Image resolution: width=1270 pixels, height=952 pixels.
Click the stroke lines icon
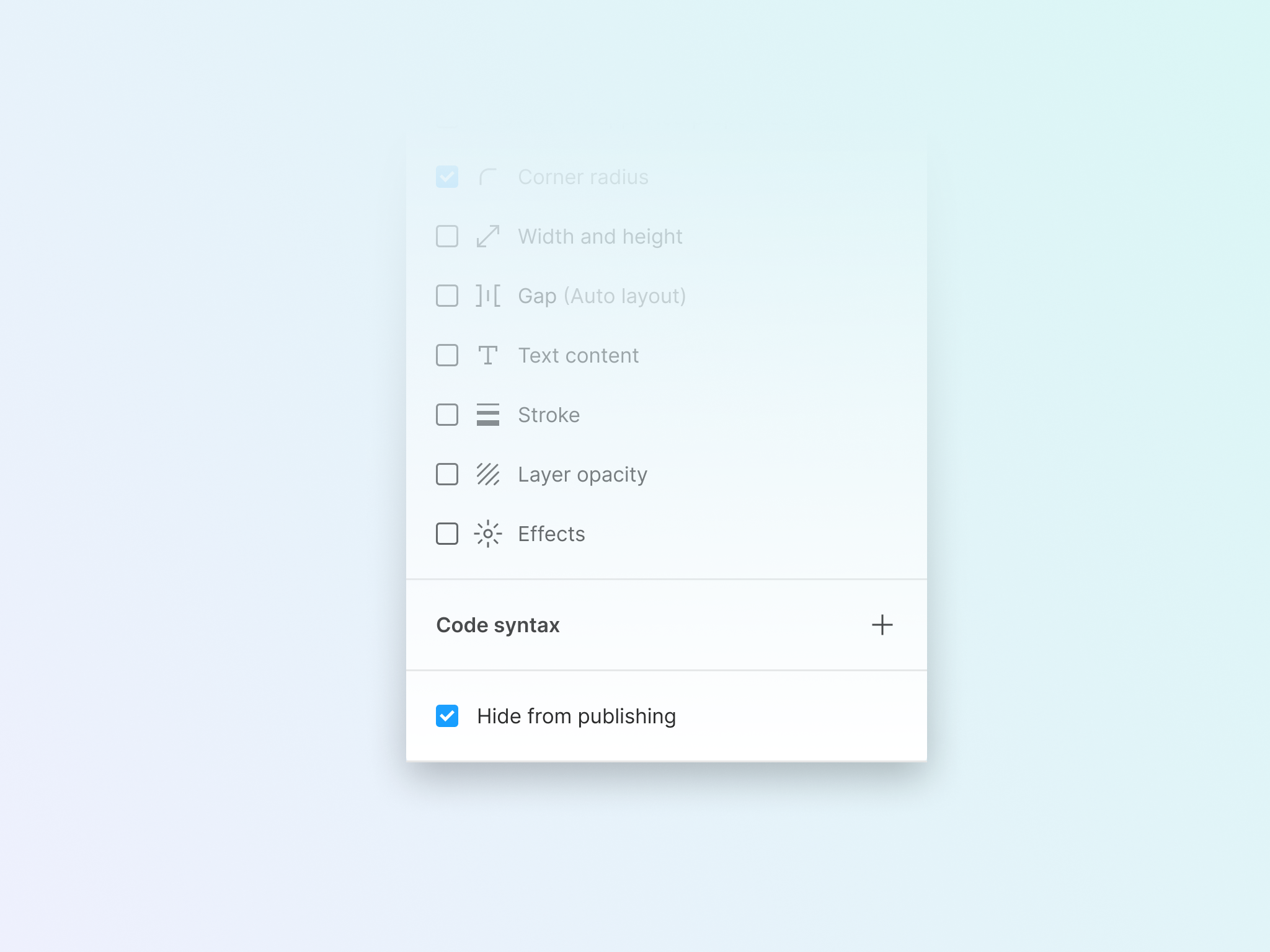487,414
